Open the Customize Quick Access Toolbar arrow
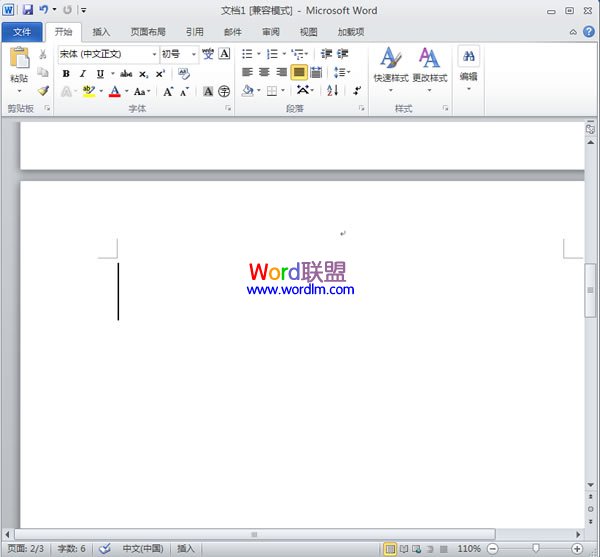The height and width of the screenshot is (557, 600). [83, 10]
